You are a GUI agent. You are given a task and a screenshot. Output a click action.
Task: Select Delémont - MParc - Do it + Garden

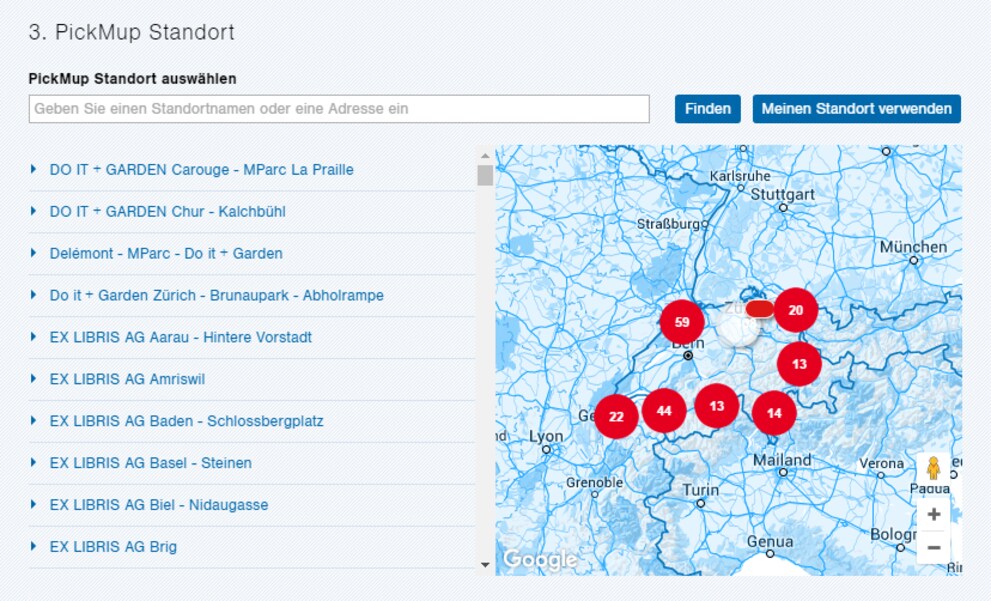[166, 253]
